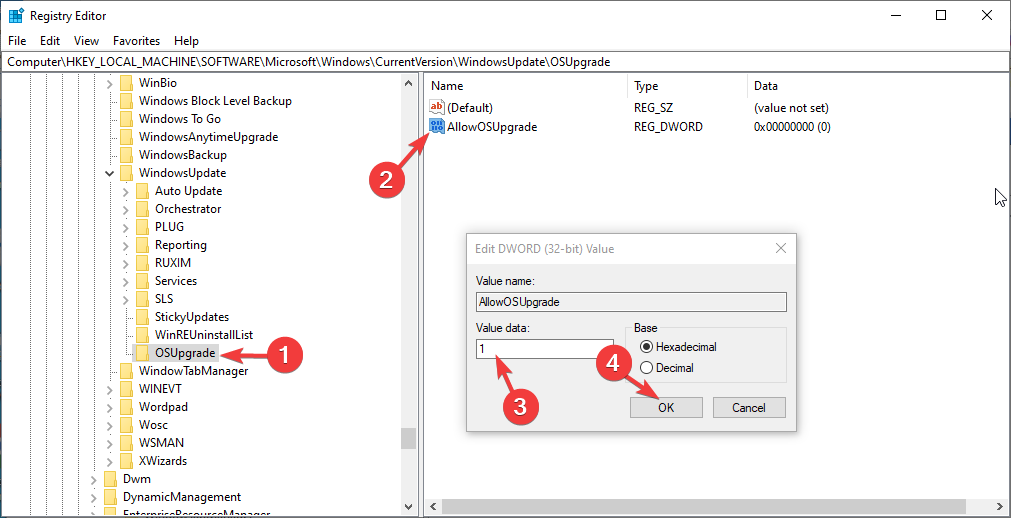This screenshot has height=518, width=1011.
Task: Select the Decimal base radio button
Action: coord(645,368)
